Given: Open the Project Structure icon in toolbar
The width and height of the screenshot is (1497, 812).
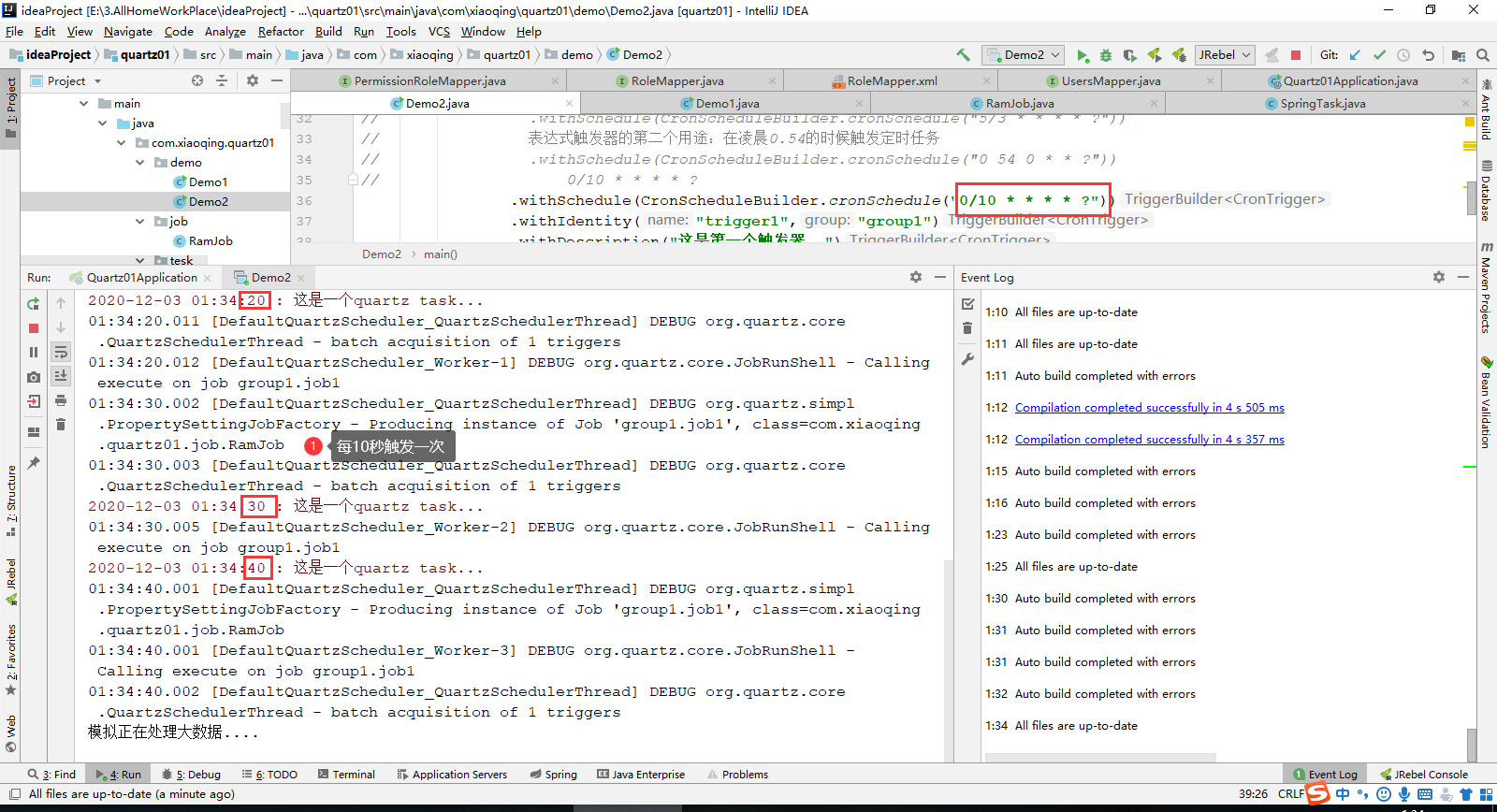Looking at the screenshot, I should pos(1459,55).
